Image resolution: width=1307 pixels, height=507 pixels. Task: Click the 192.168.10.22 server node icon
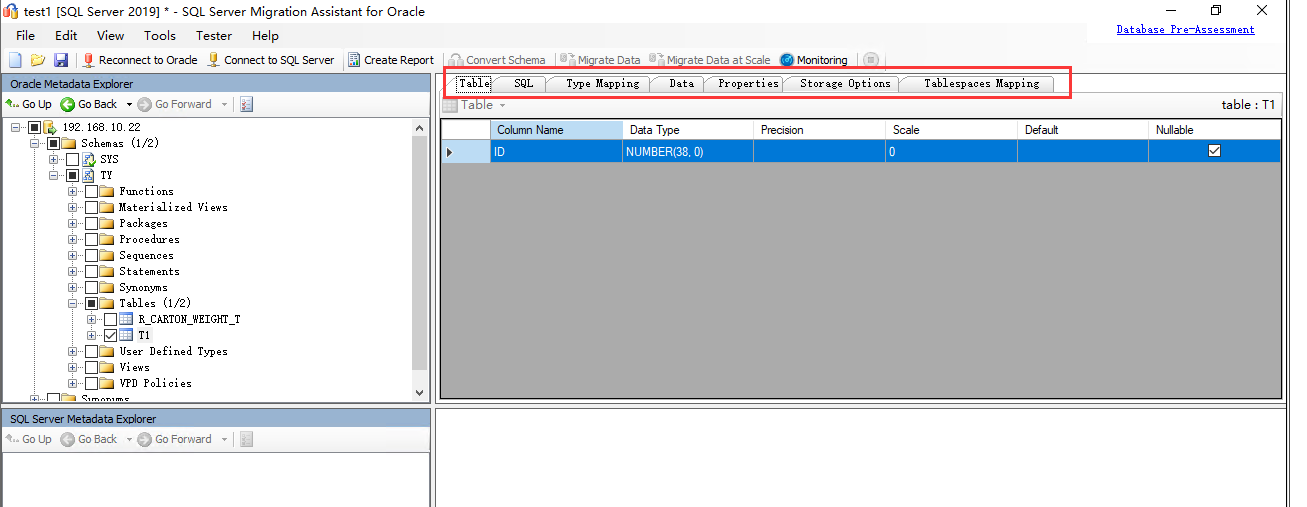tap(50, 127)
